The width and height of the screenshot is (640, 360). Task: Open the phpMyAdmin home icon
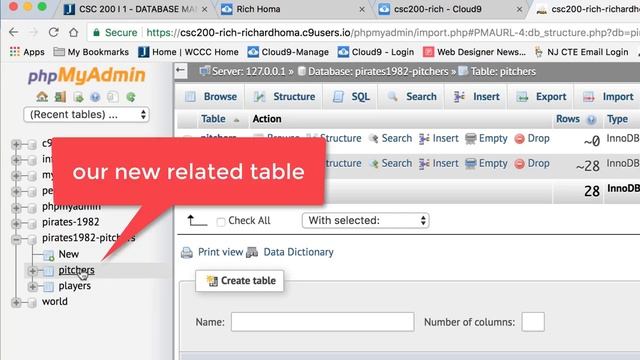pyautogui.click(x=42, y=97)
